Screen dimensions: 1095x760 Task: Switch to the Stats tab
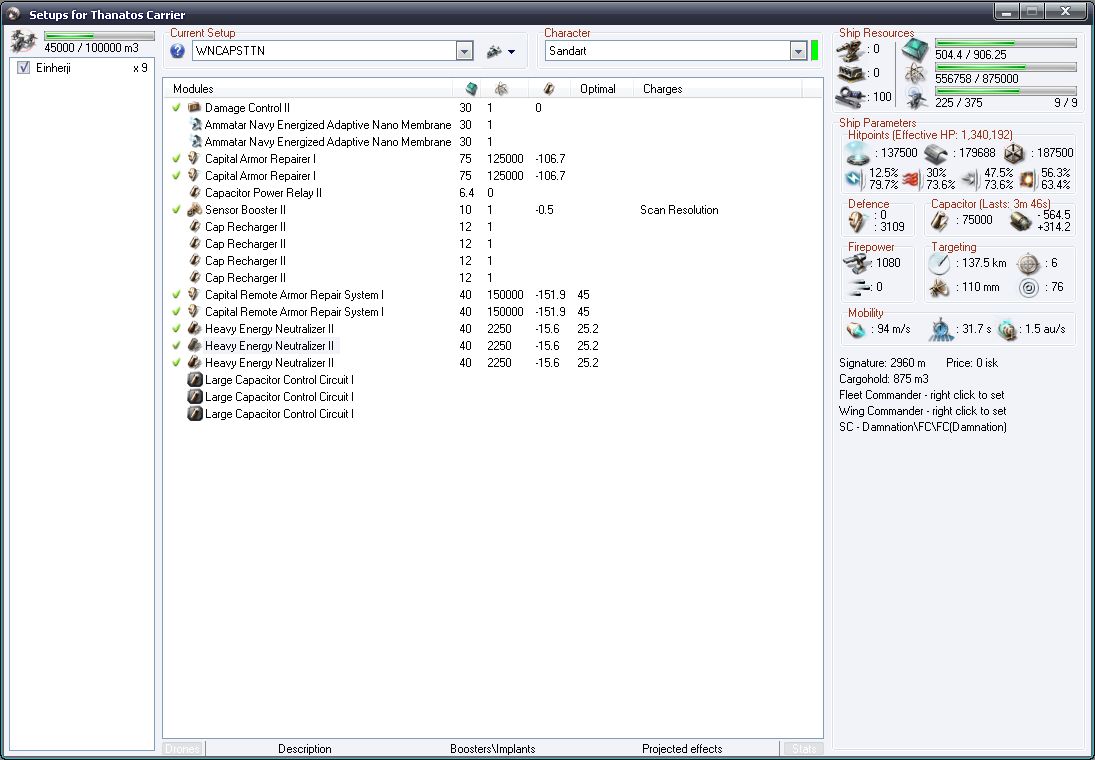point(804,749)
